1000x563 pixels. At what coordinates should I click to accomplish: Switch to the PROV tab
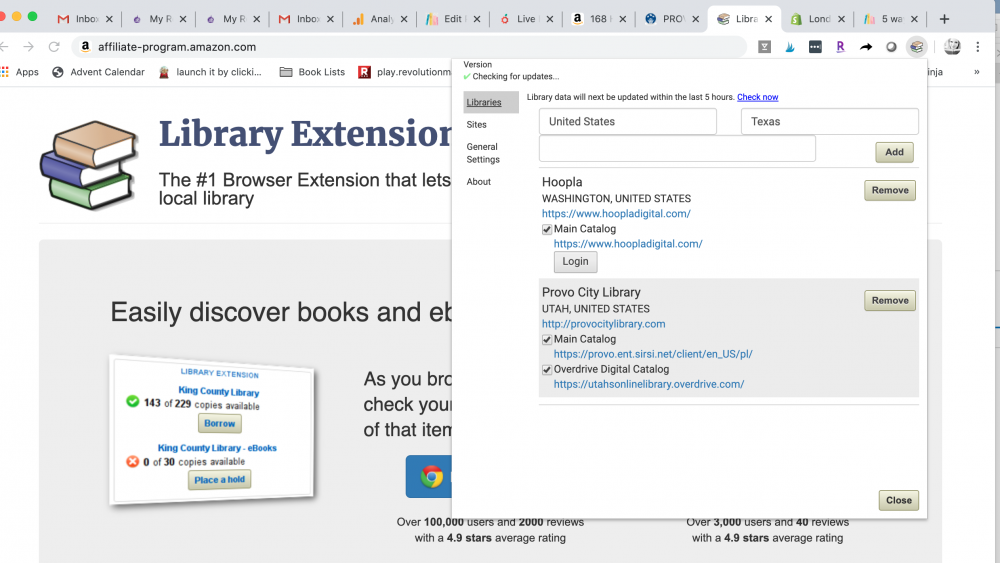(672, 19)
